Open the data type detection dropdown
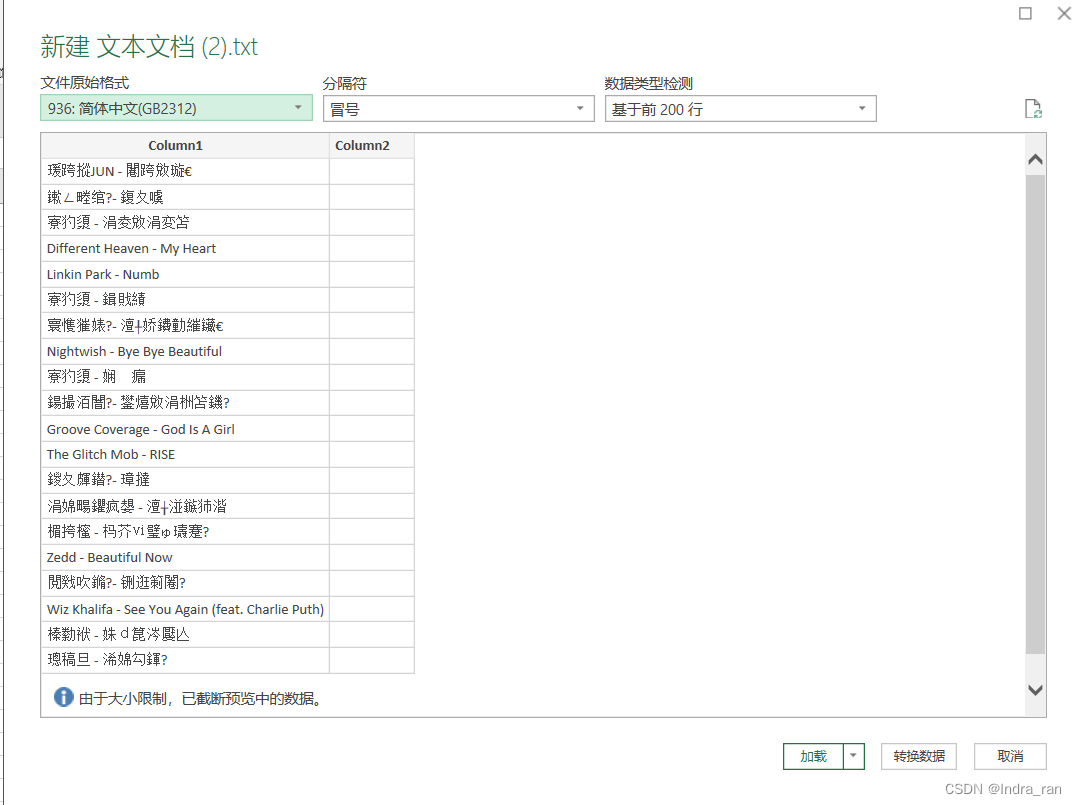 pyautogui.click(x=740, y=109)
